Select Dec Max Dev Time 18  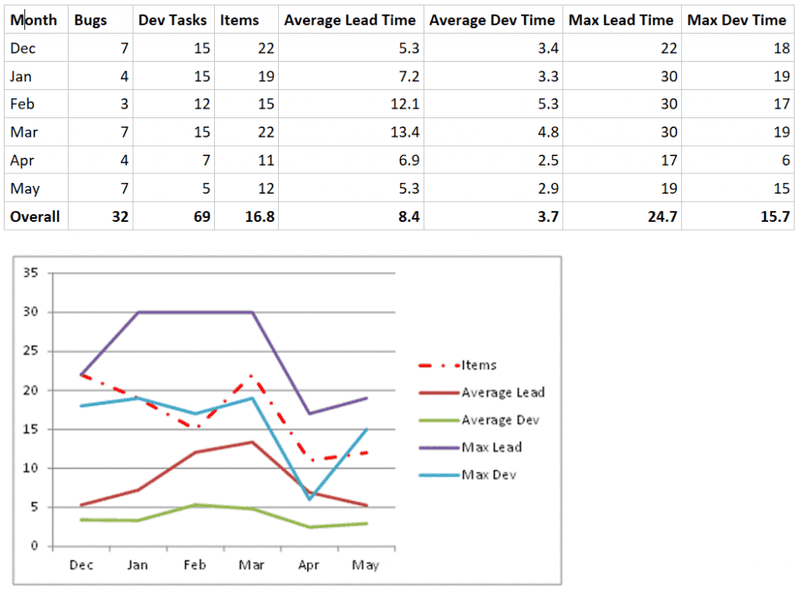738,48
